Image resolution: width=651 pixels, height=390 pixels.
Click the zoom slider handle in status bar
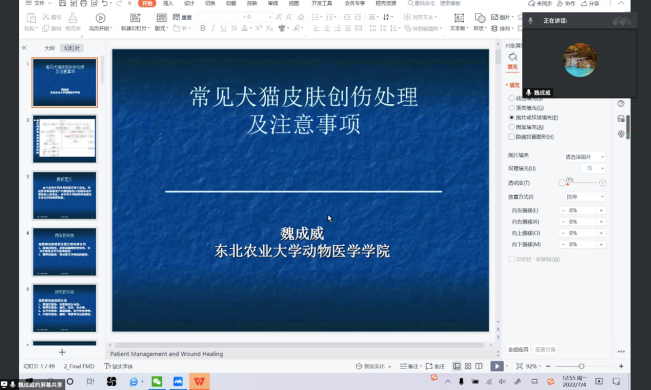(581, 366)
